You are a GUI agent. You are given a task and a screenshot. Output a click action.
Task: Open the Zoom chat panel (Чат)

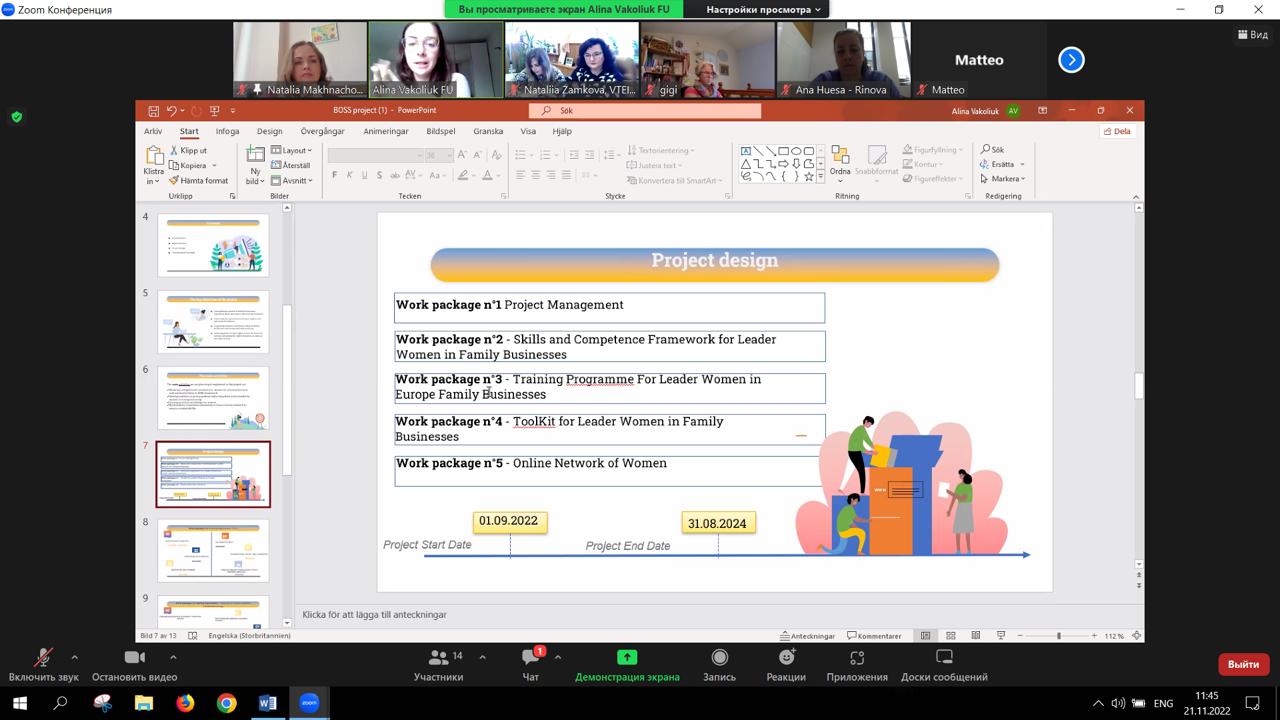pos(530,658)
